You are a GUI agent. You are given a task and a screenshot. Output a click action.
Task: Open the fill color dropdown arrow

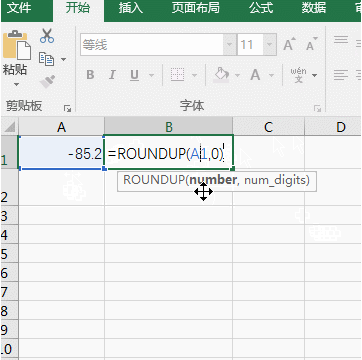pyautogui.click(x=237, y=76)
